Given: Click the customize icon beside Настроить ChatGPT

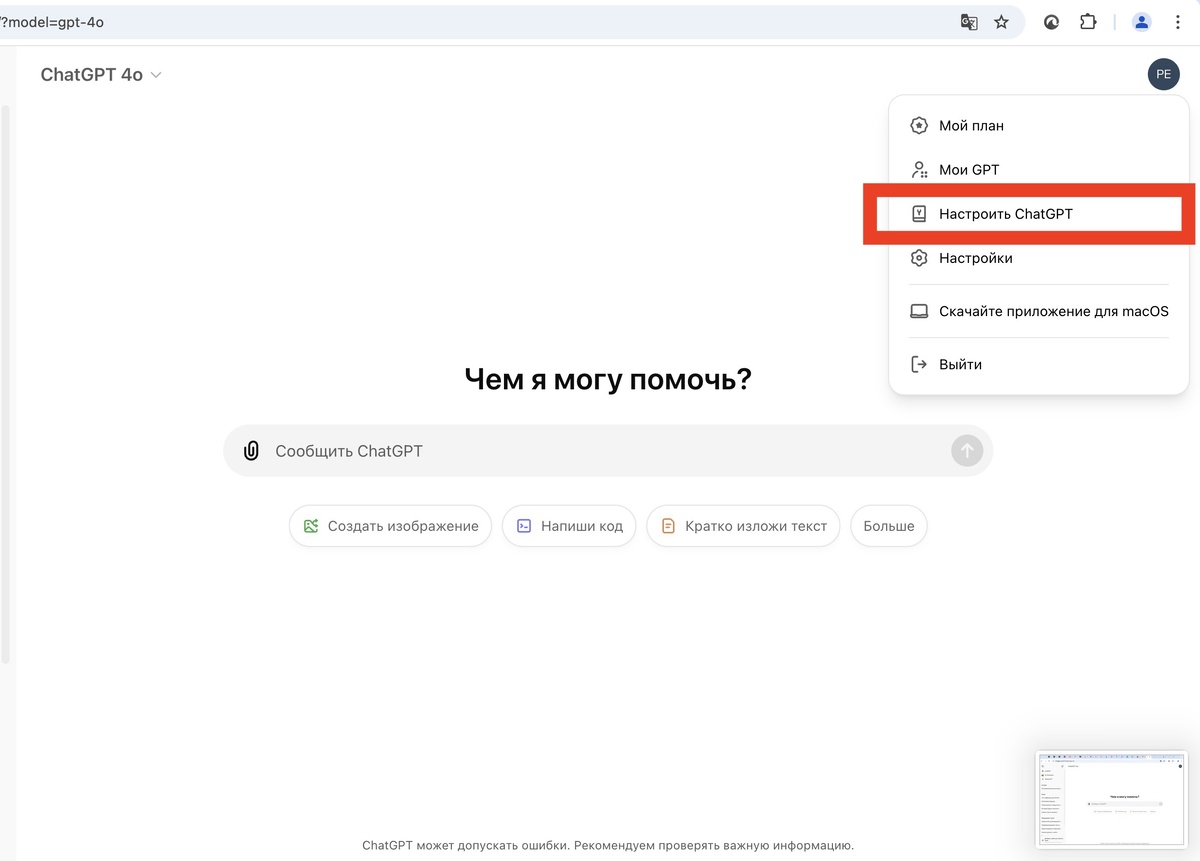Looking at the screenshot, I should tap(919, 214).
